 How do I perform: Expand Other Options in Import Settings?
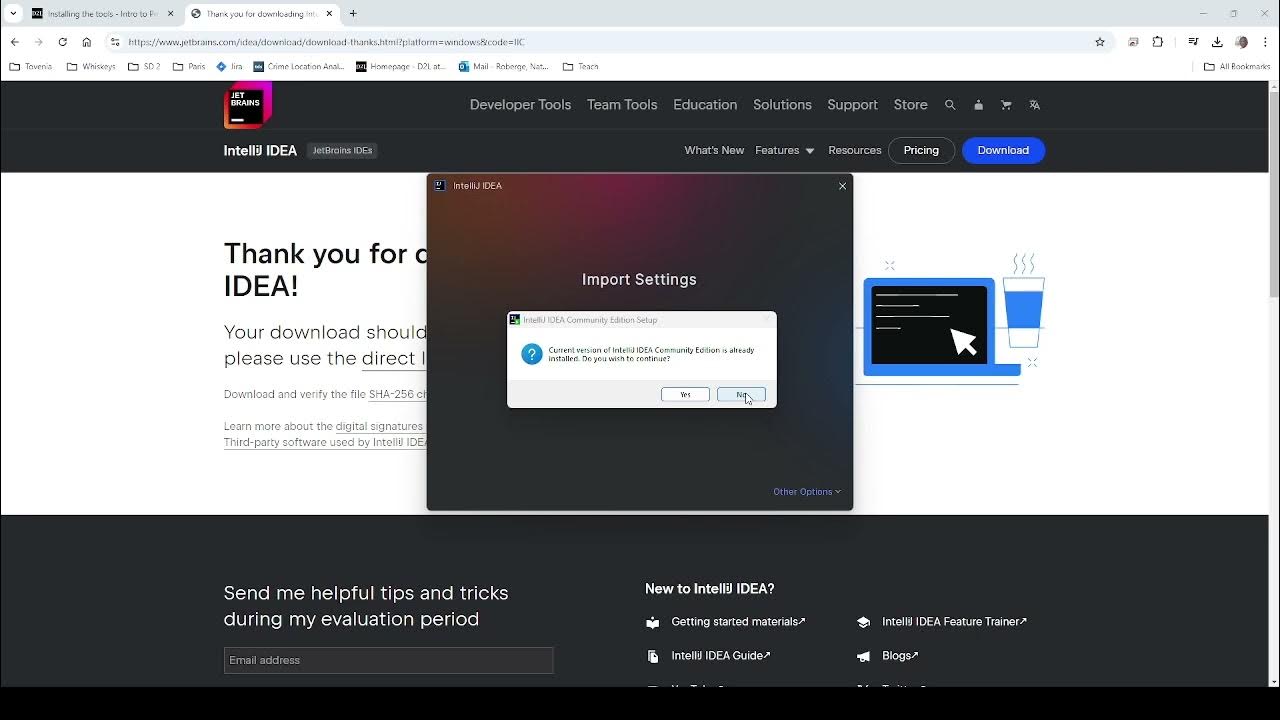point(807,492)
